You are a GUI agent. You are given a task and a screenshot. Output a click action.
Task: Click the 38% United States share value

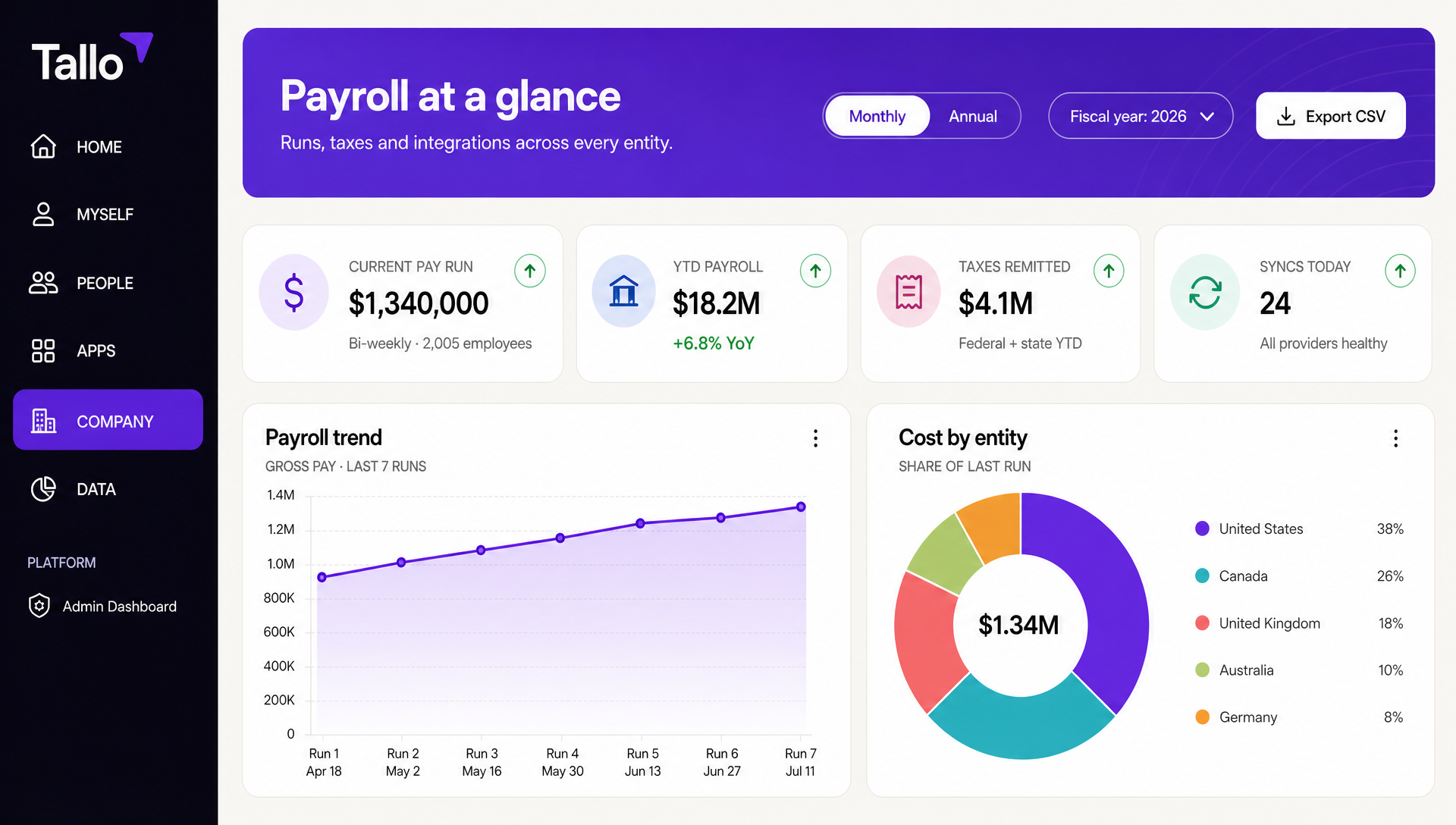(x=1390, y=529)
